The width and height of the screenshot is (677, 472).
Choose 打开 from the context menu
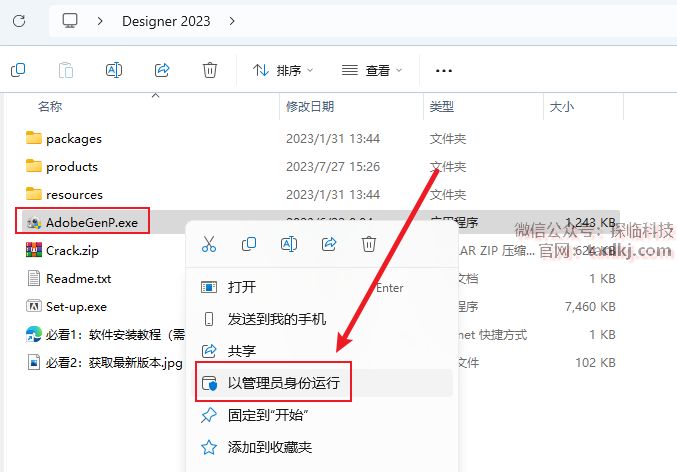(x=322, y=287)
